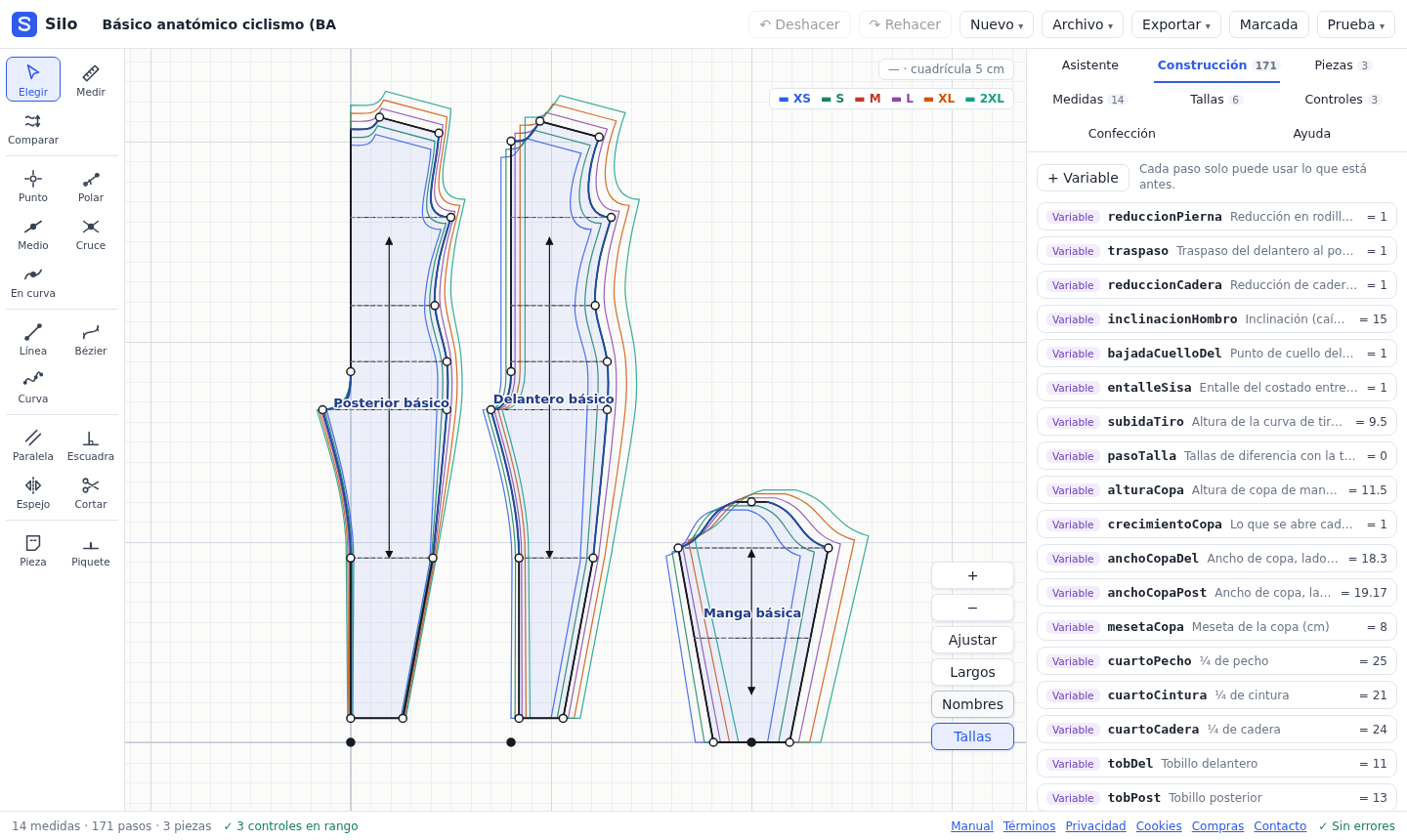
Task: Zoom in with the + button
Action: coord(972,575)
